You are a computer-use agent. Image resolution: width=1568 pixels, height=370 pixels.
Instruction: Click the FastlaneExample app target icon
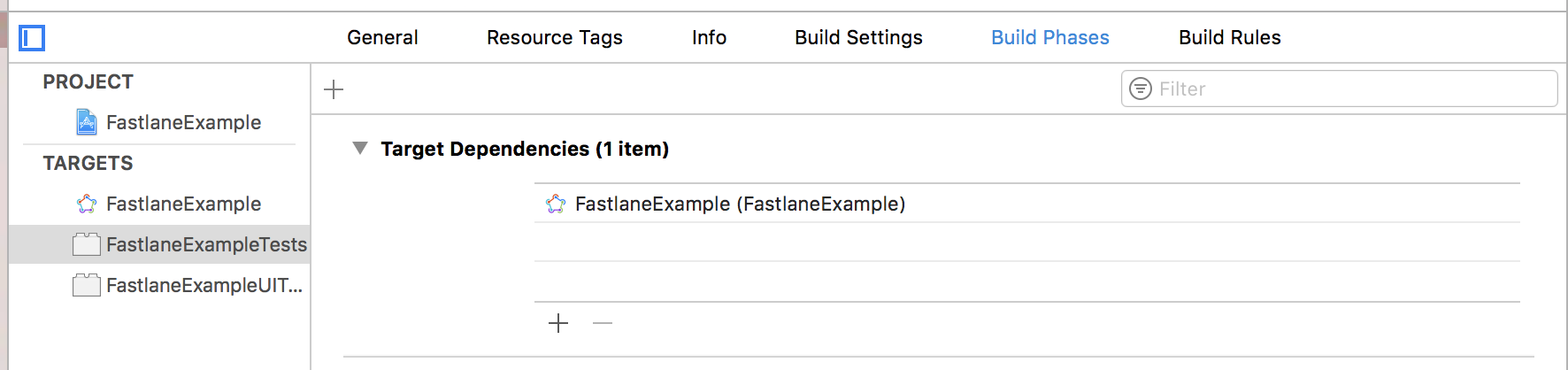coord(87,204)
